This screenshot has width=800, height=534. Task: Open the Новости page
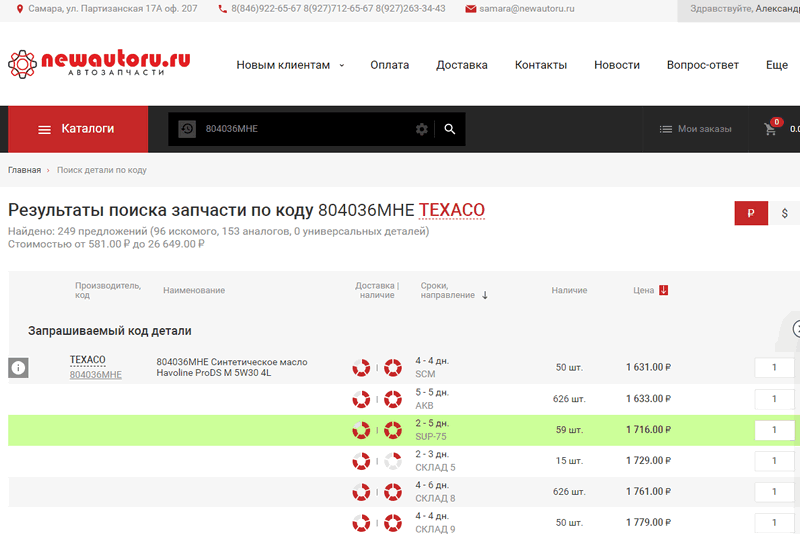tap(617, 65)
